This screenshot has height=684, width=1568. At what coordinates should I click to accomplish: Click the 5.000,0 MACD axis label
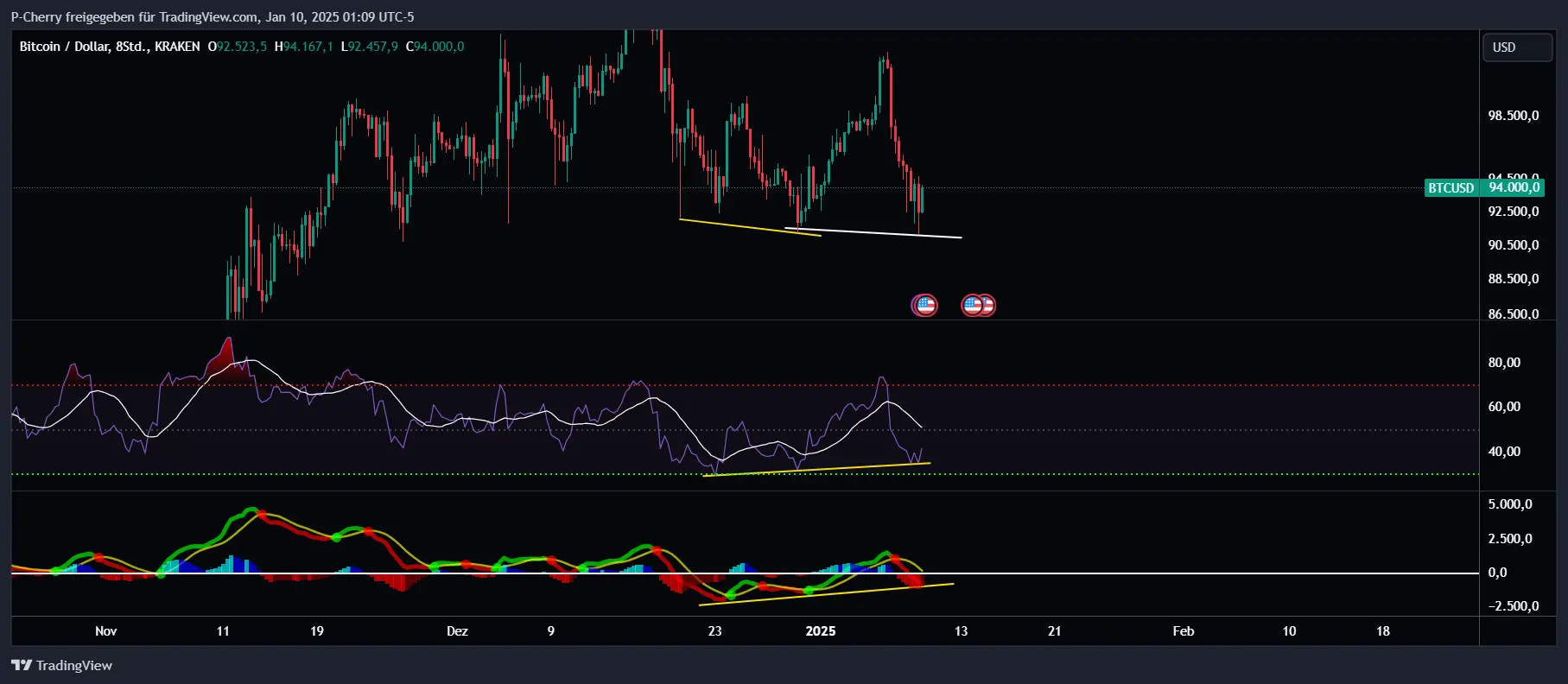[1510, 504]
